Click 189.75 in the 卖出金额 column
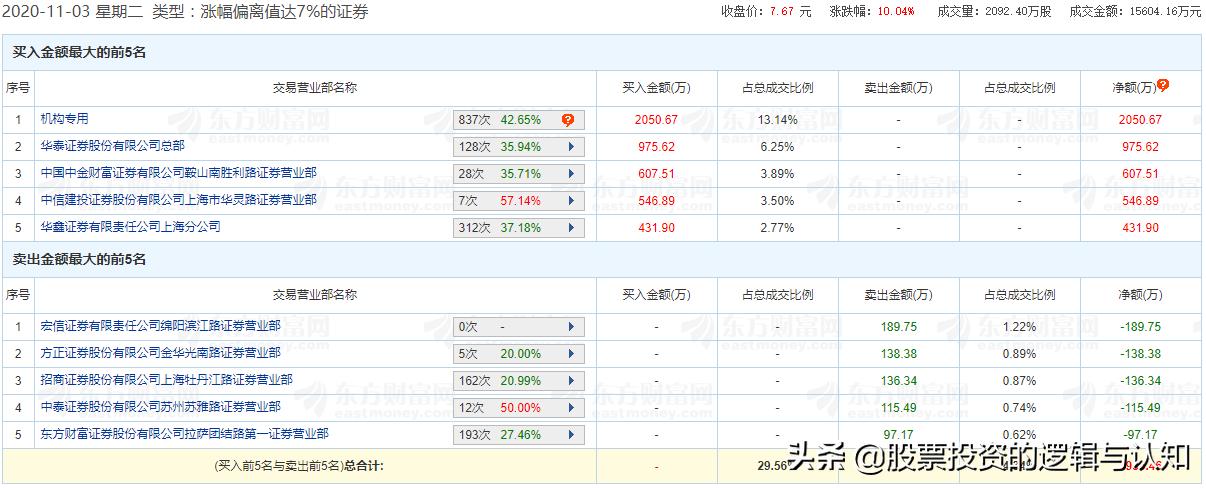Viewport: 1206px width, 488px height. click(x=899, y=327)
